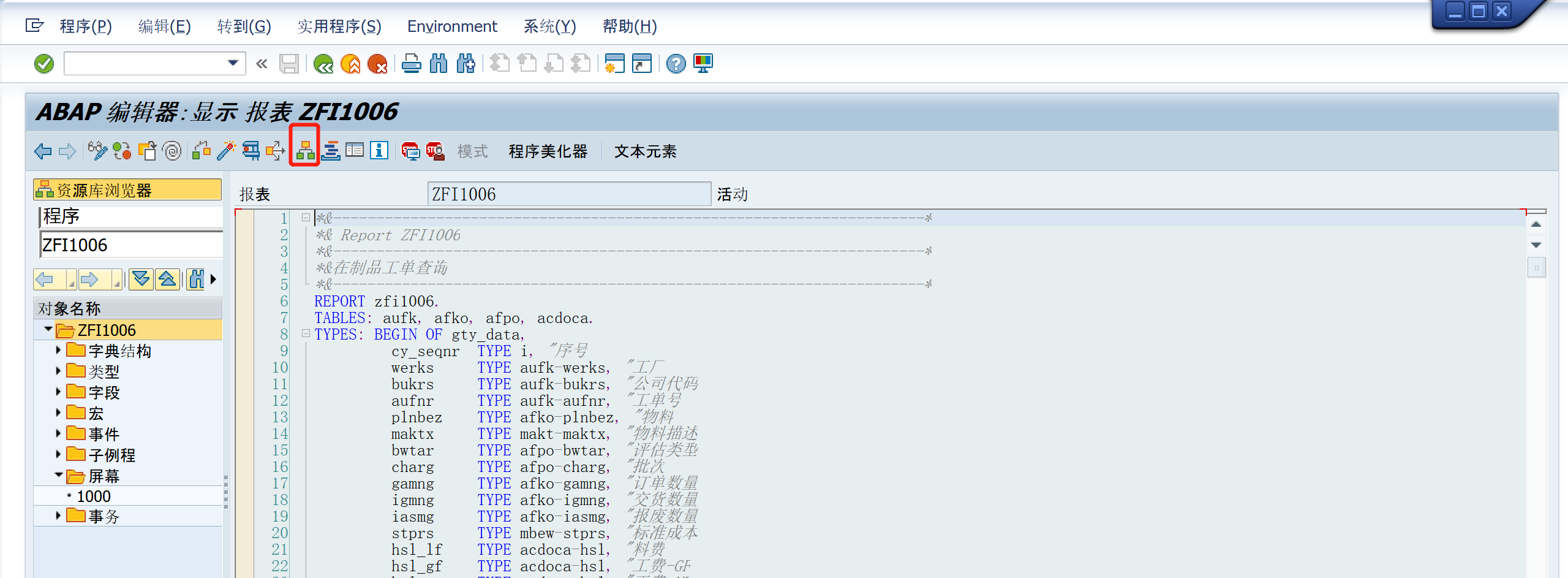Image resolution: width=1568 pixels, height=578 pixels.
Task: Open 文本元素 via its button
Action: pyautogui.click(x=645, y=151)
